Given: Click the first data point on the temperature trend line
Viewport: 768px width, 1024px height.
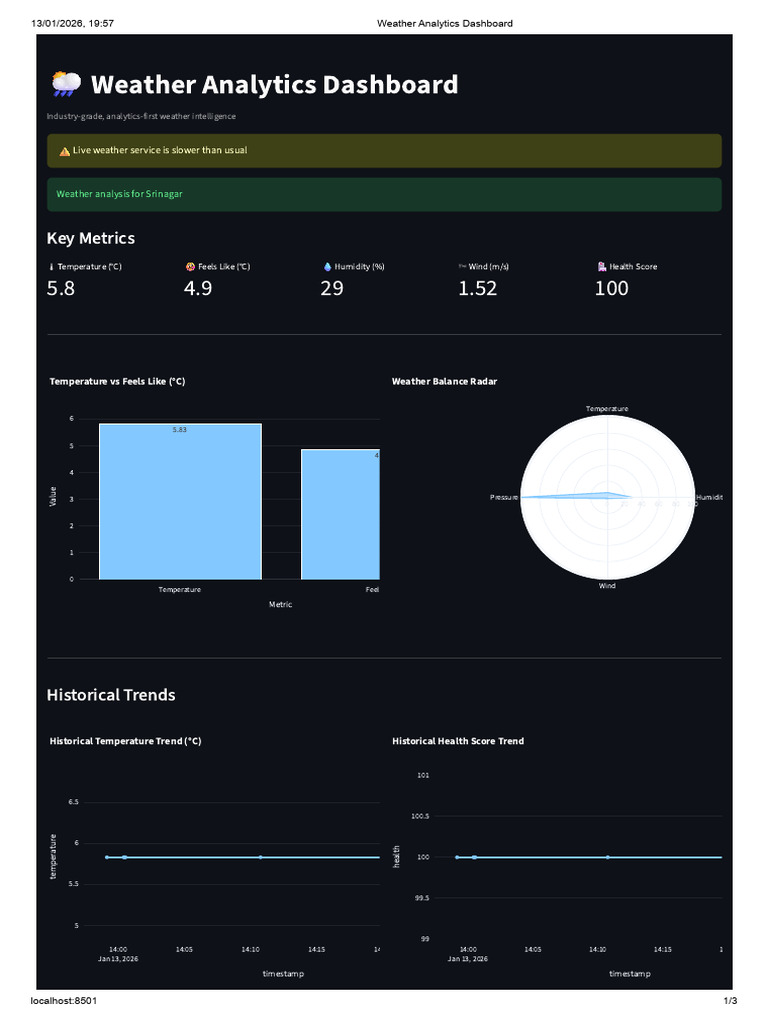Looking at the screenshot, I should coord(107,857).
